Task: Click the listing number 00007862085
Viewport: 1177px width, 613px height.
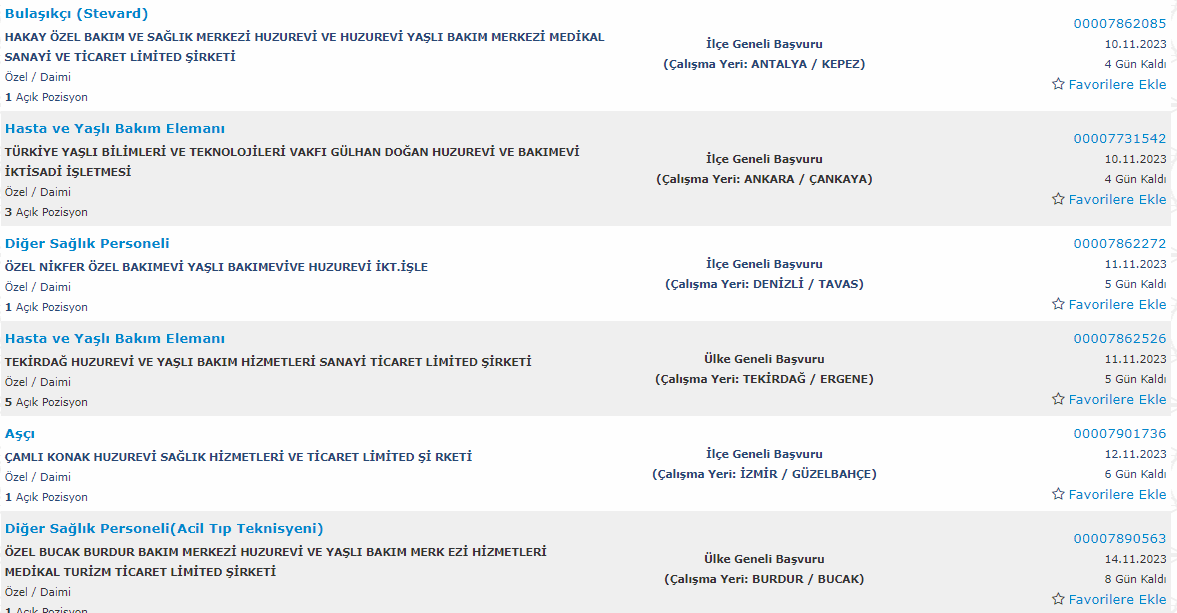Action: click(x=1120, y=23)
